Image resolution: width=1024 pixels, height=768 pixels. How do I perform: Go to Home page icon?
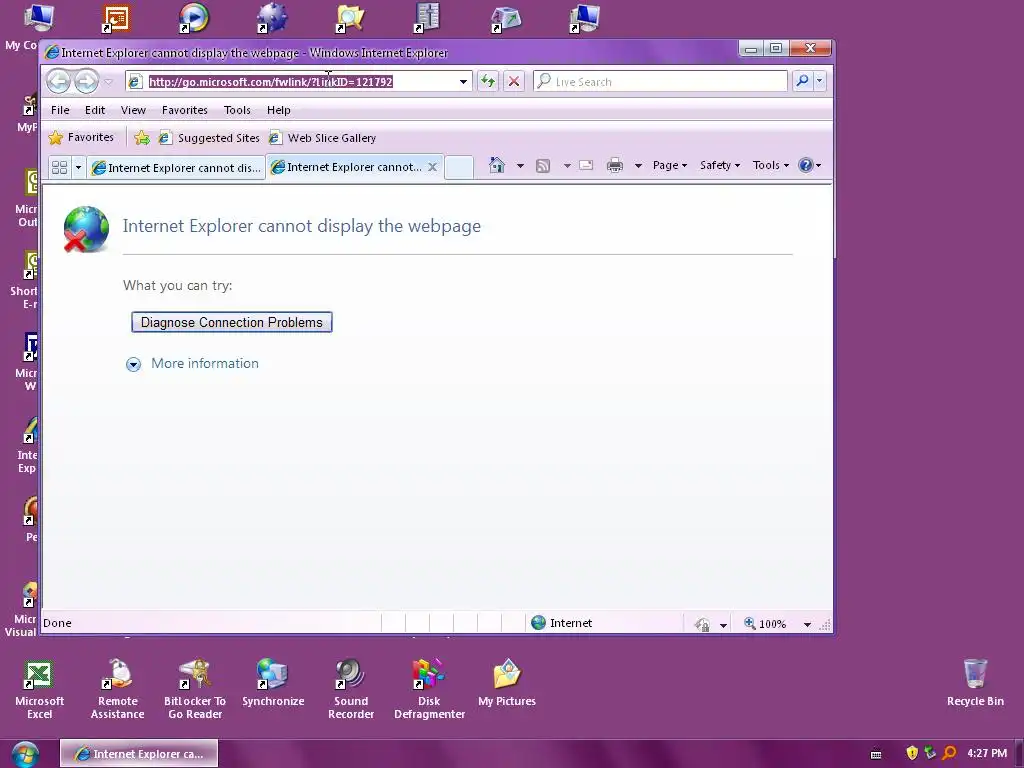pos(497,165)
